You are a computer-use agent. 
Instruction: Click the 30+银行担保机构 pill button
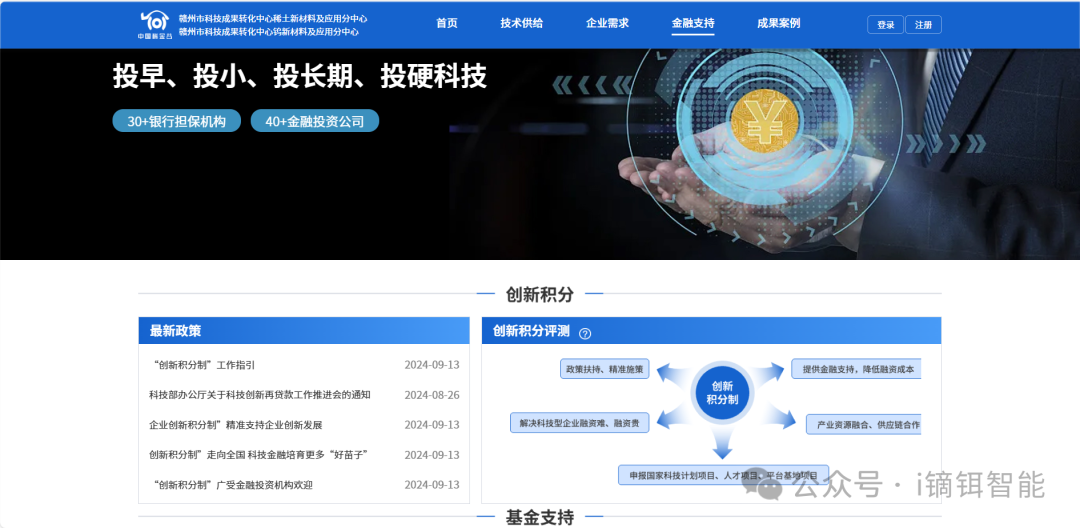coord(177,121)
